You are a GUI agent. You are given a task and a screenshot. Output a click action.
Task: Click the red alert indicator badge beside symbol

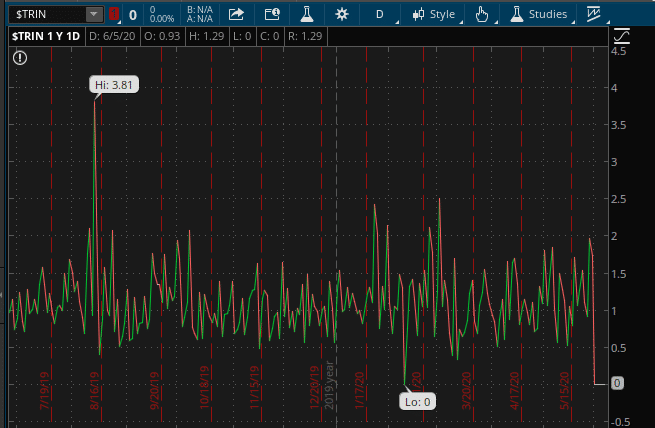pyautogui.click(x=113, y=14)
